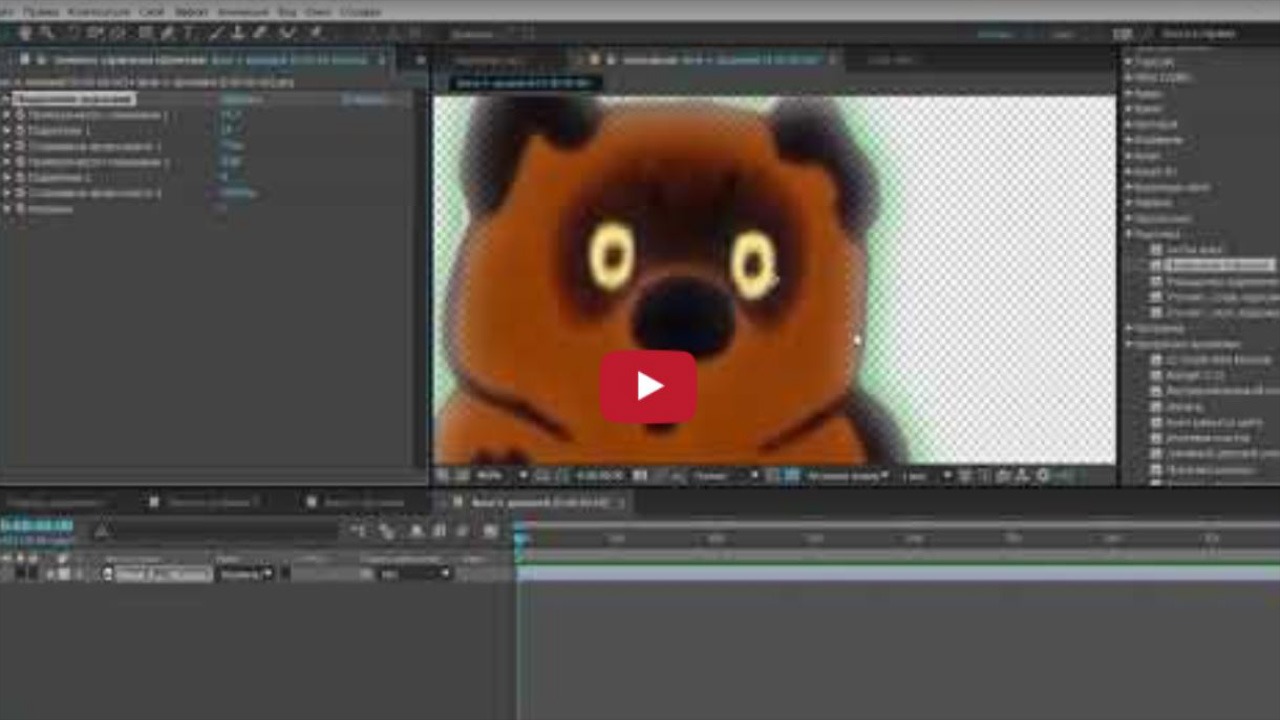1280x720 pixels.
Task: Select the Rectangle shape tool
Action: [x=145, y=33]
